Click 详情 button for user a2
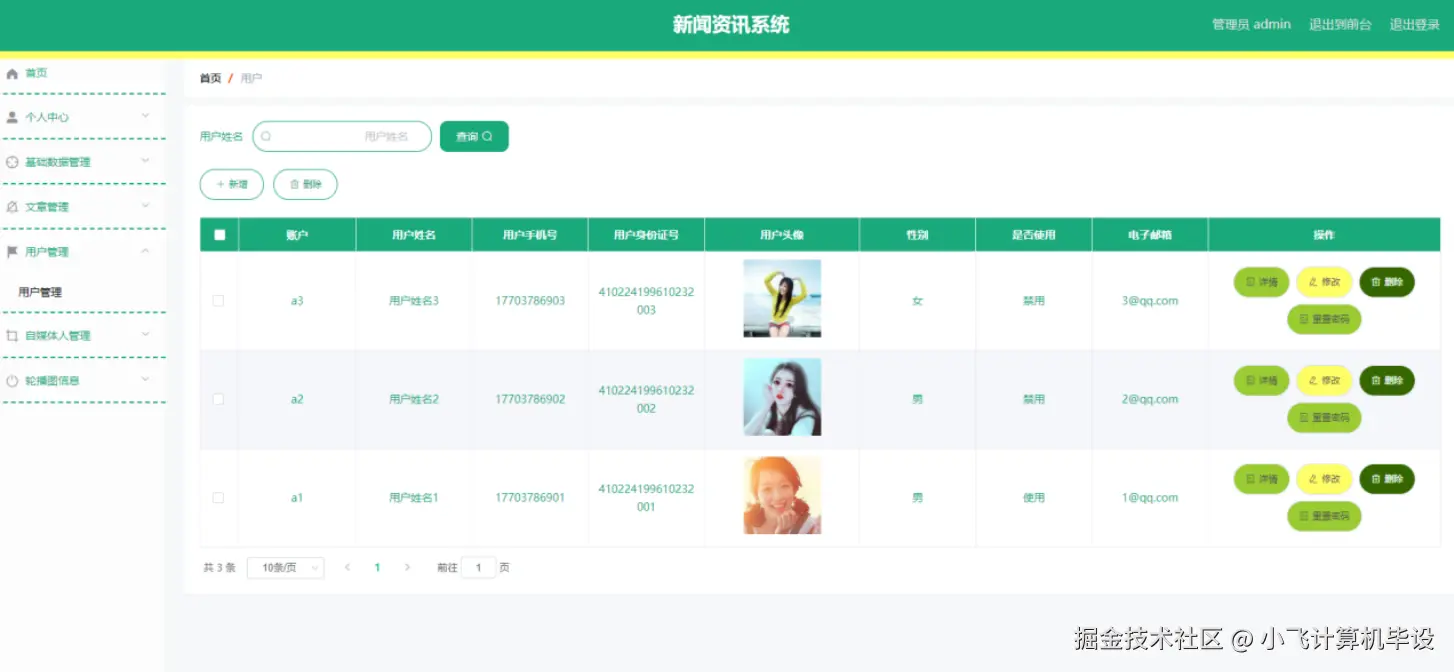 point(1262,381)
